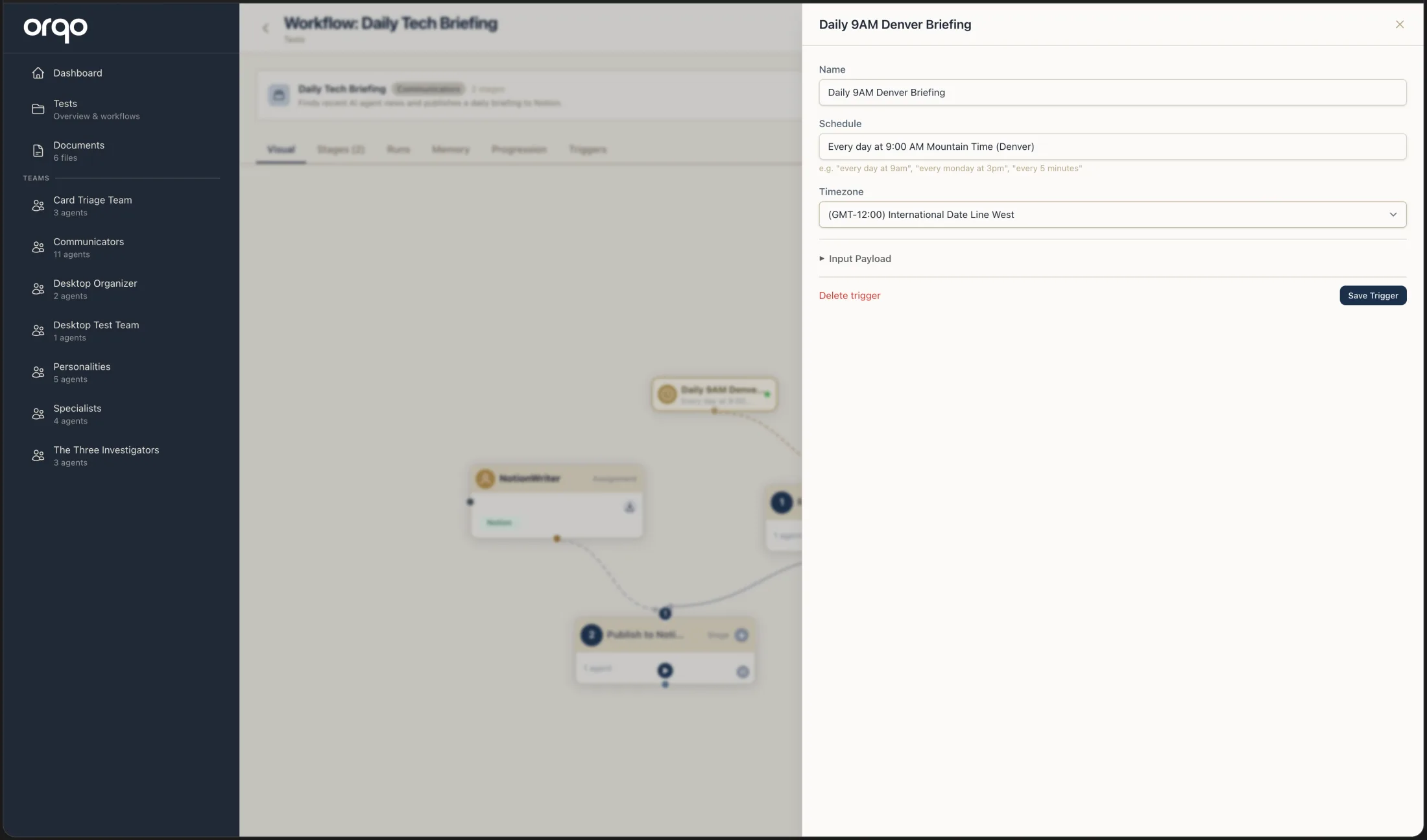Click Desktop Organizer team icon
This screenshot has width=1427, height=840.
38,289
